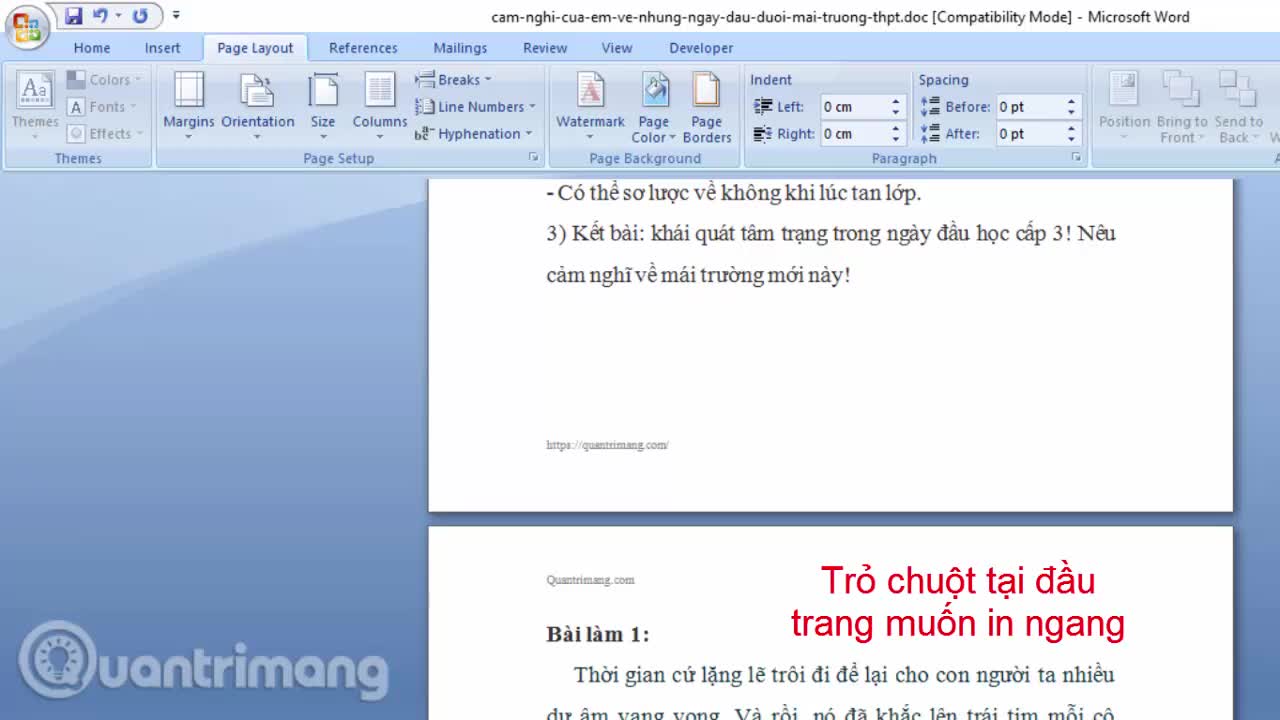The height and width of the screenshot is (720, 1280).
Task: Select the Page Layout tab
Action: [255, 48]
